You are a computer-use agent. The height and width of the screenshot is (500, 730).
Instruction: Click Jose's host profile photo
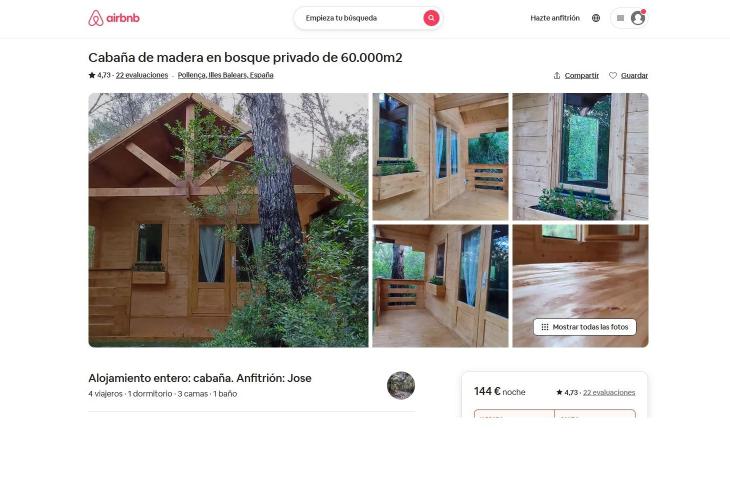coord(401,385)
